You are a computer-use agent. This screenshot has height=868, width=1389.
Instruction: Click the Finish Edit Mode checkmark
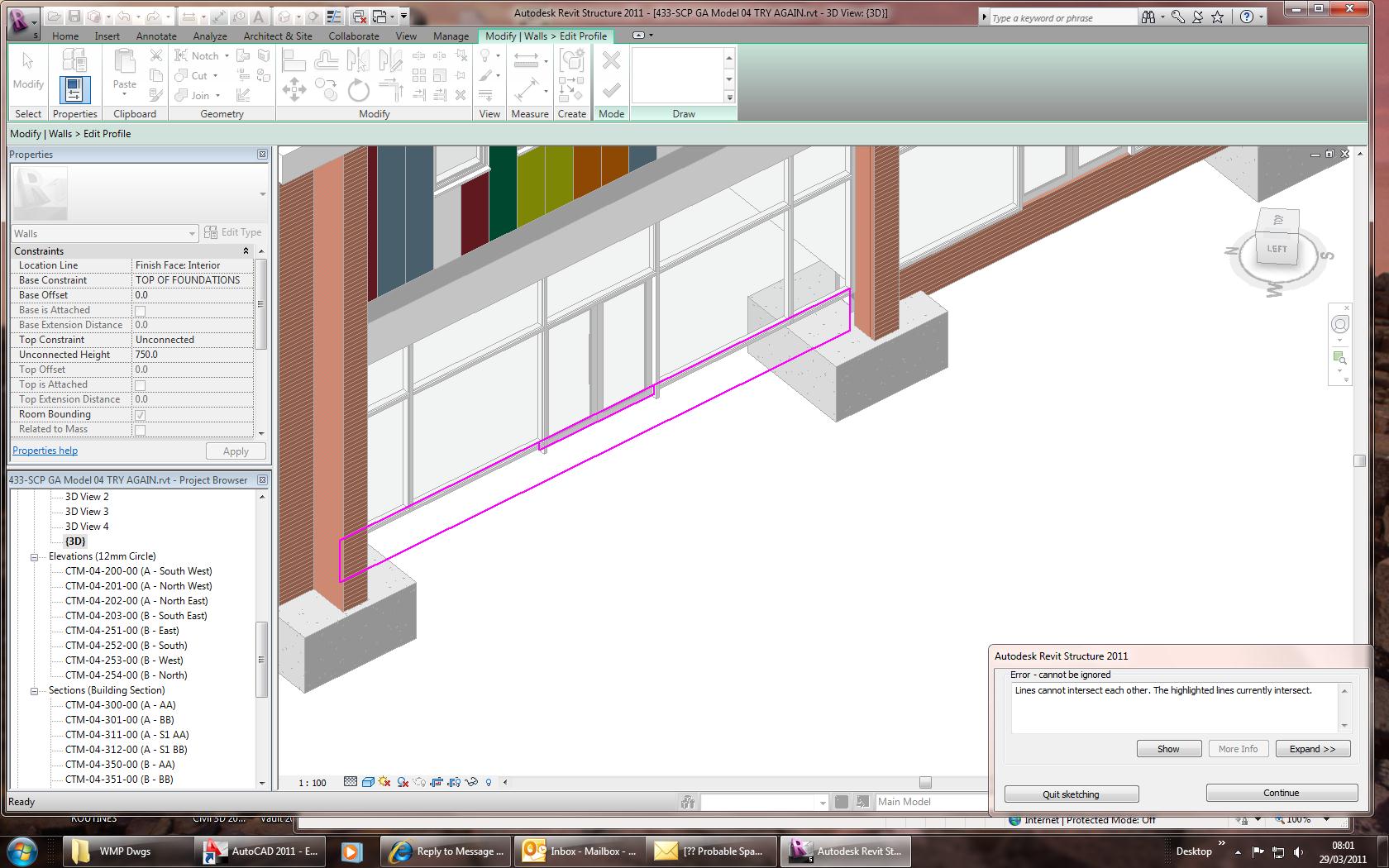(611, 90)
